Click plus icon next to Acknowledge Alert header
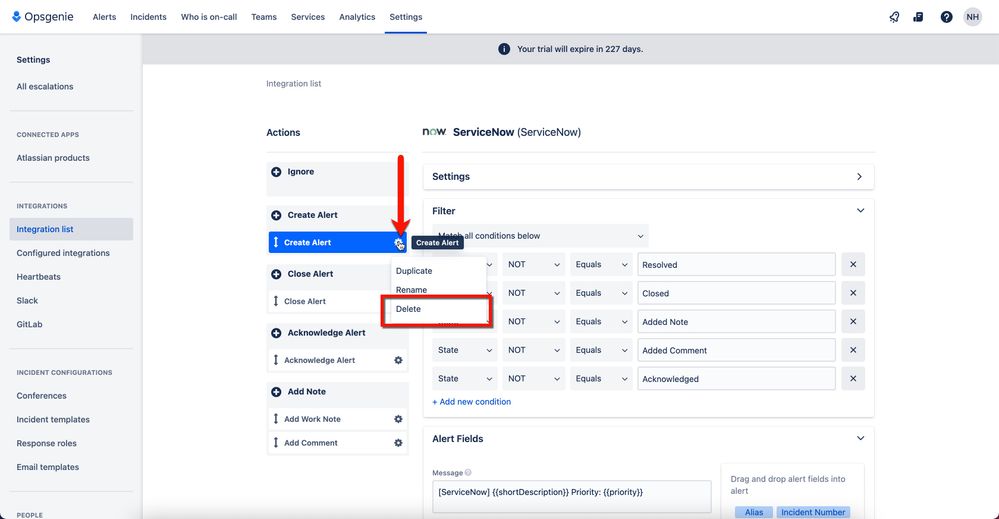 pos(276,333)
